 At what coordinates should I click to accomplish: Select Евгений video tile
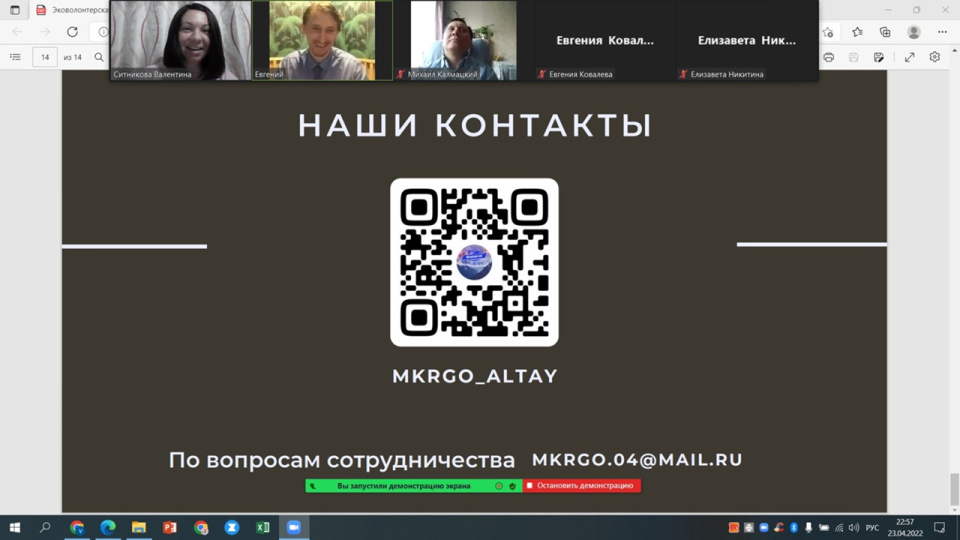[x=322, y=40]
